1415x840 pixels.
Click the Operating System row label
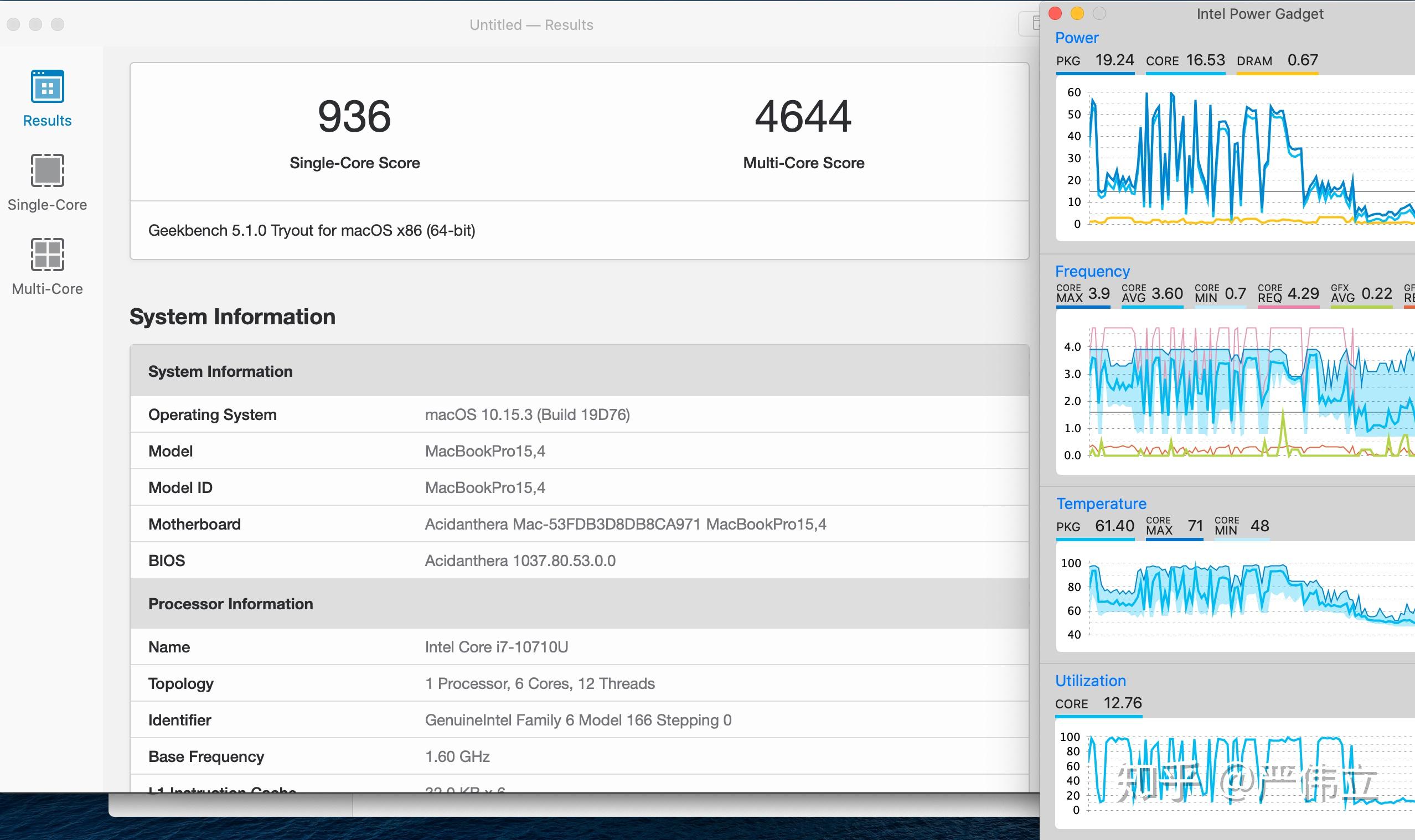213,414
